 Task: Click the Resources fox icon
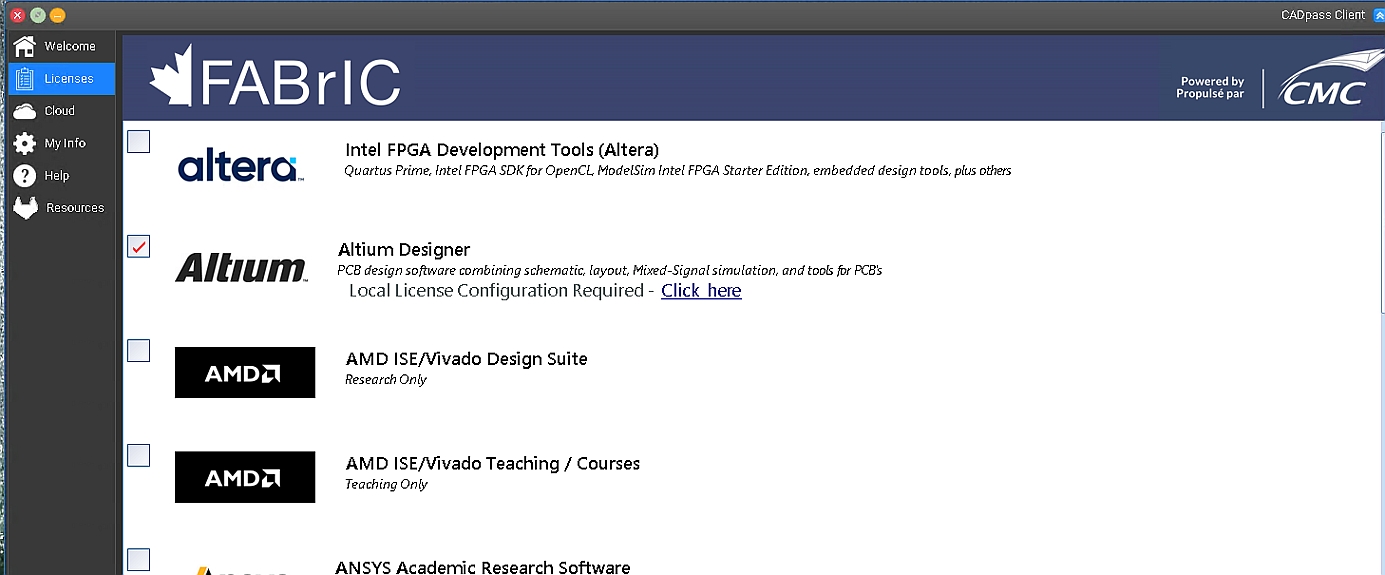[26, 208]
